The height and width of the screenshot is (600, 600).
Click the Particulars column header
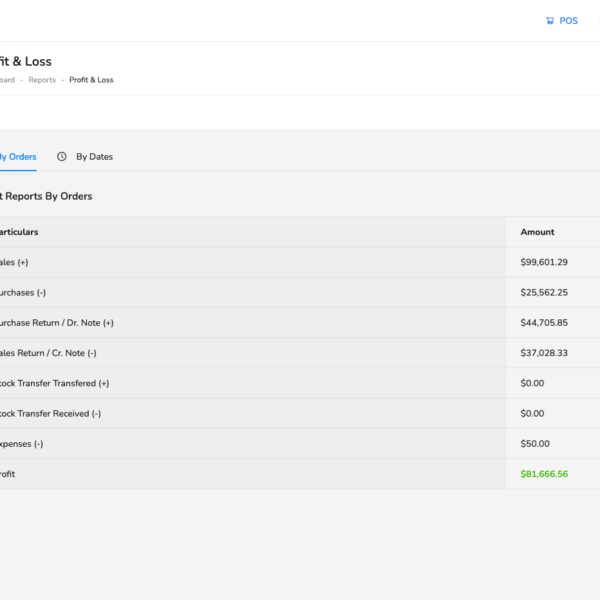19,232
